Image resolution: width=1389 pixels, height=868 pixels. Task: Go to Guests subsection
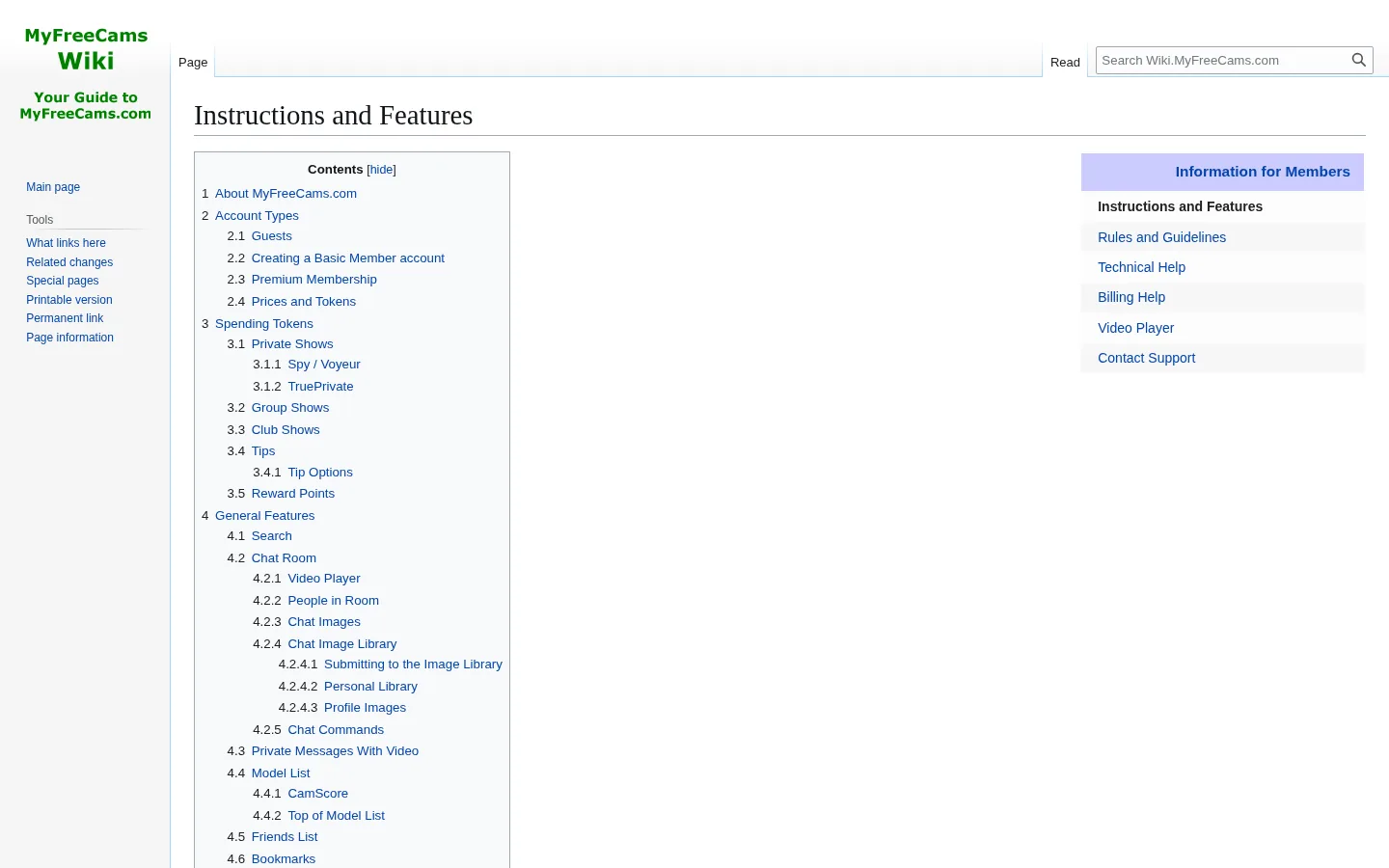click(272, 236)
